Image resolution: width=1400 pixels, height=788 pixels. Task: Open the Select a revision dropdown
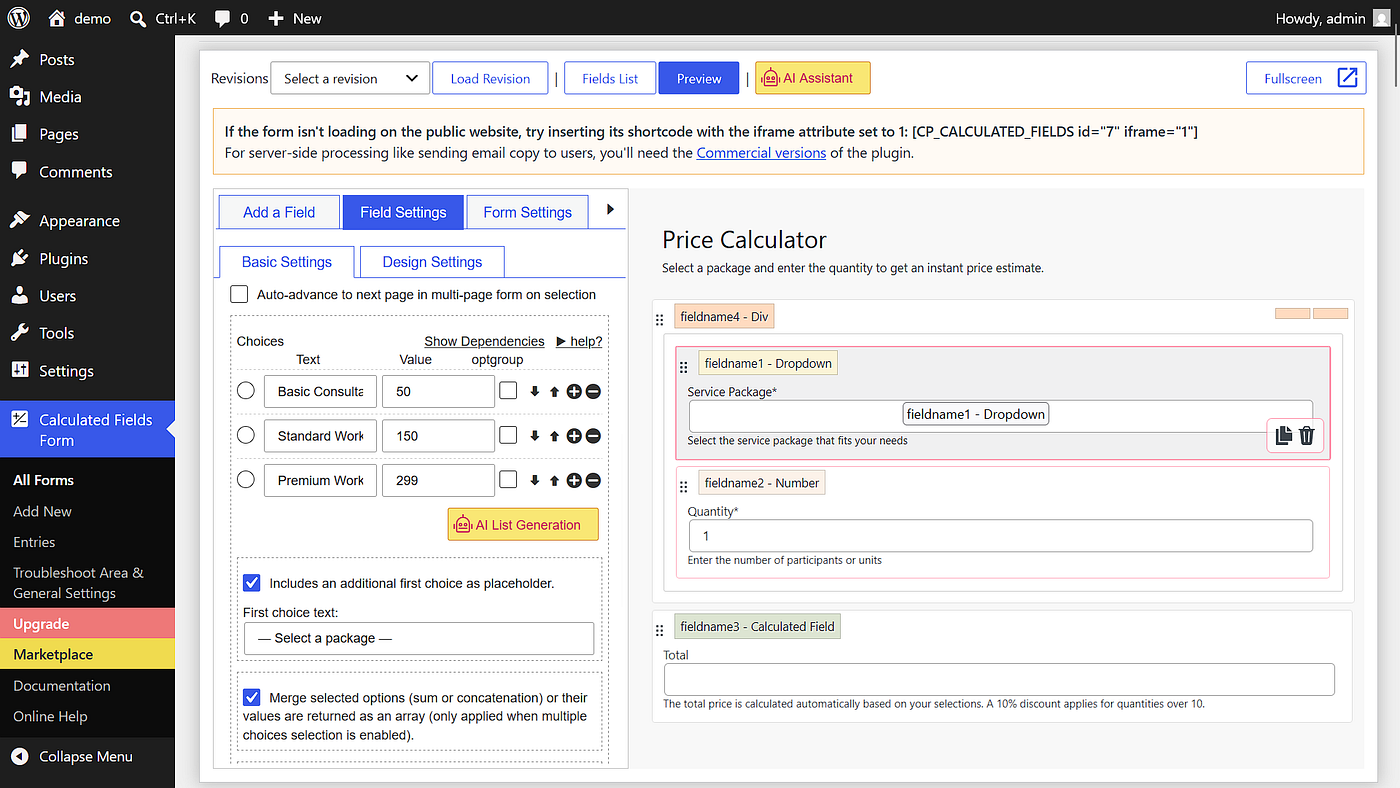[350, 78]
